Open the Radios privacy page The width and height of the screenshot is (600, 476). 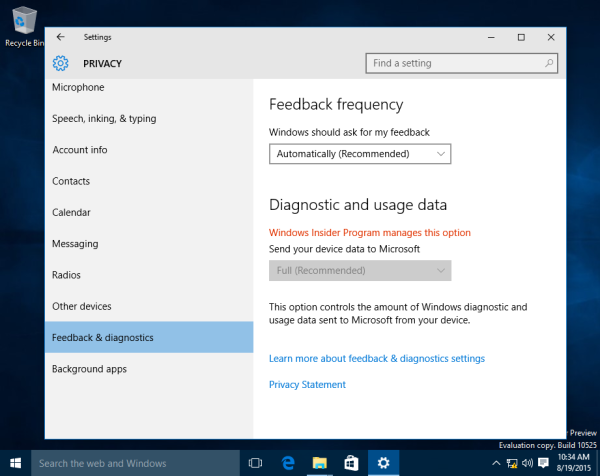click(149, 275)
